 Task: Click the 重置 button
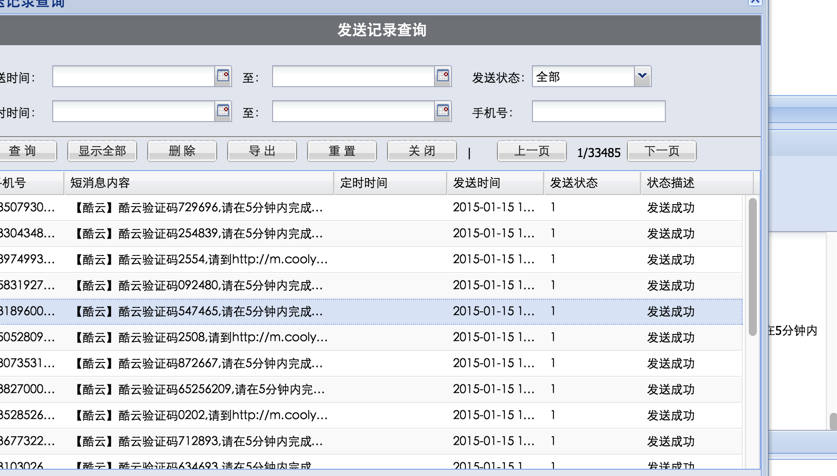coord(342,151)
